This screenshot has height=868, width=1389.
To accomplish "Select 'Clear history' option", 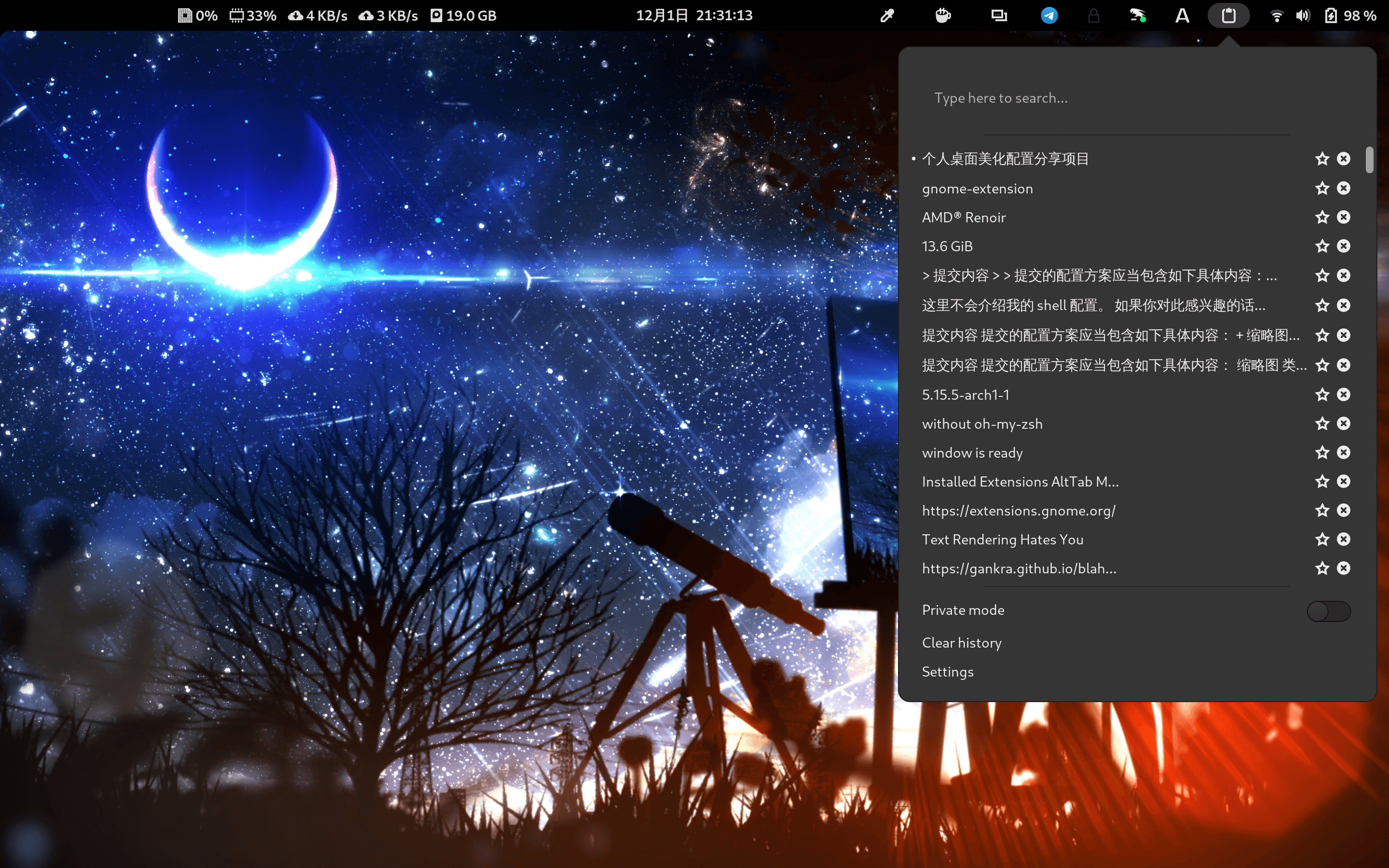I will 961,642.
